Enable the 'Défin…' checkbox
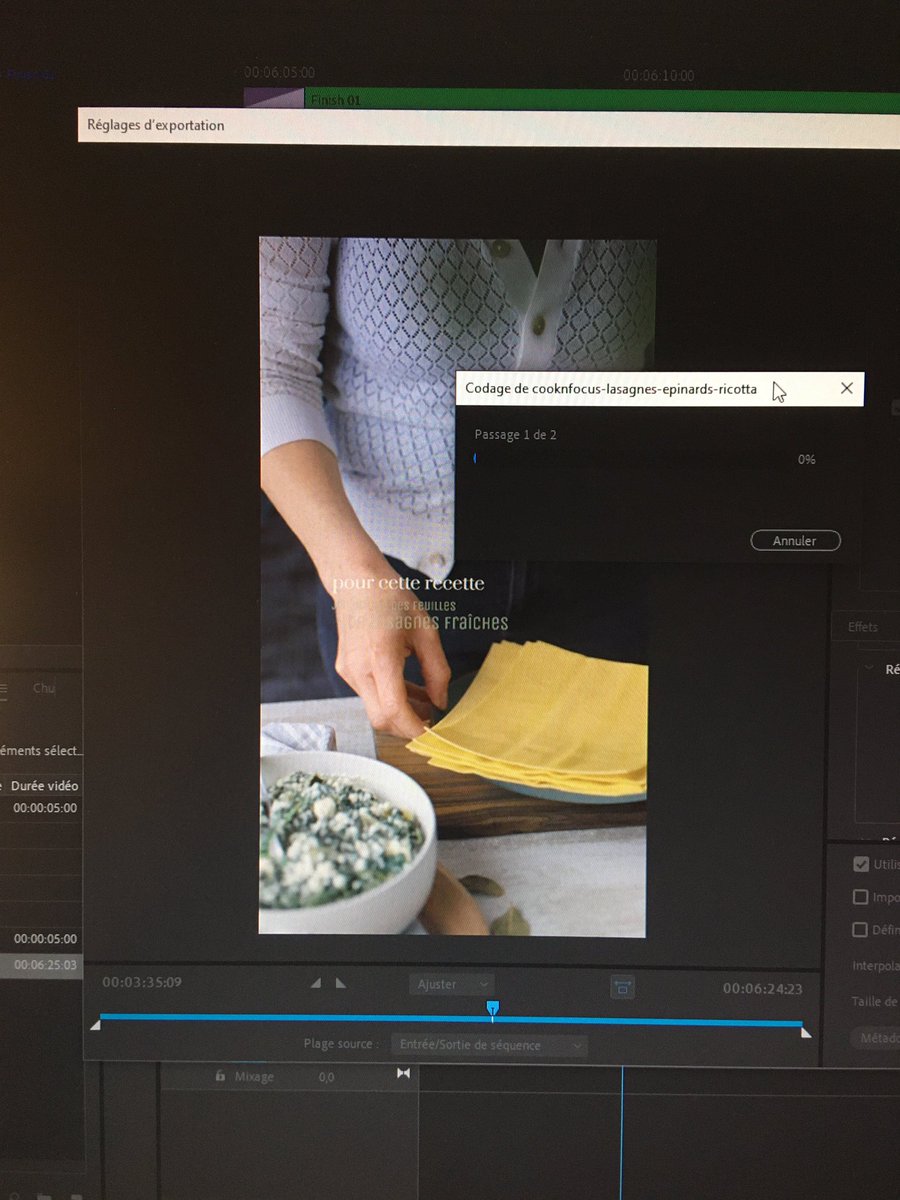Image resolution: width=900 pixels, height=1200 pixels. [859, 930]
